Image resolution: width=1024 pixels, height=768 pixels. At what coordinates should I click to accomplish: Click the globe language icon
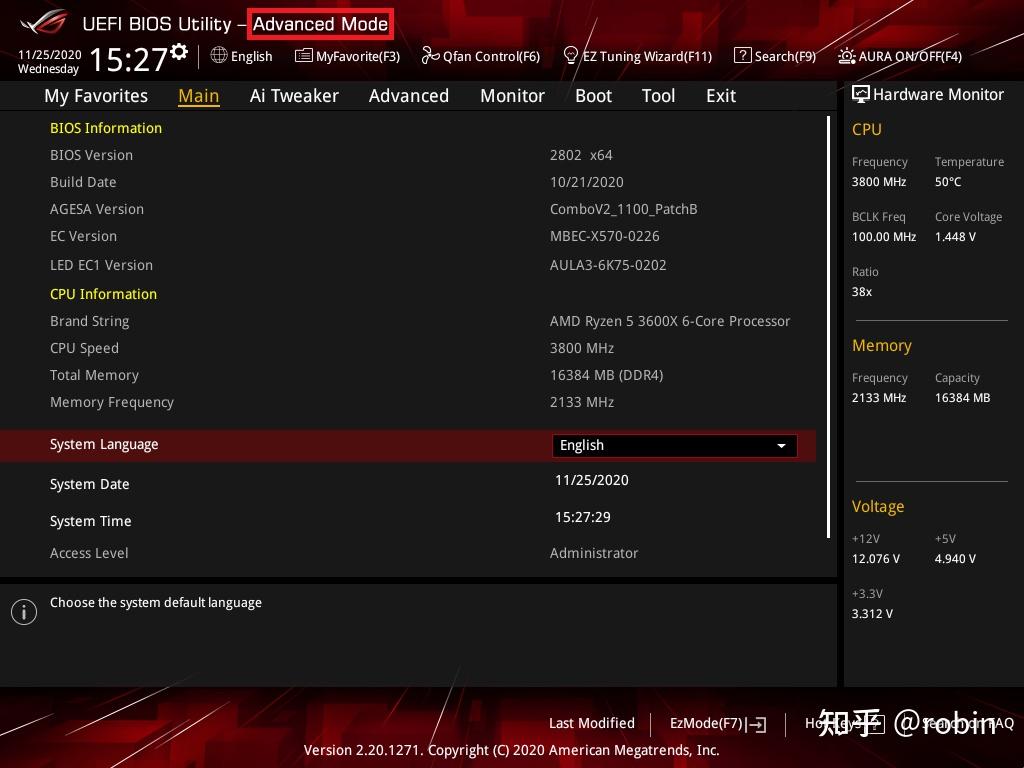pos(219,56)
